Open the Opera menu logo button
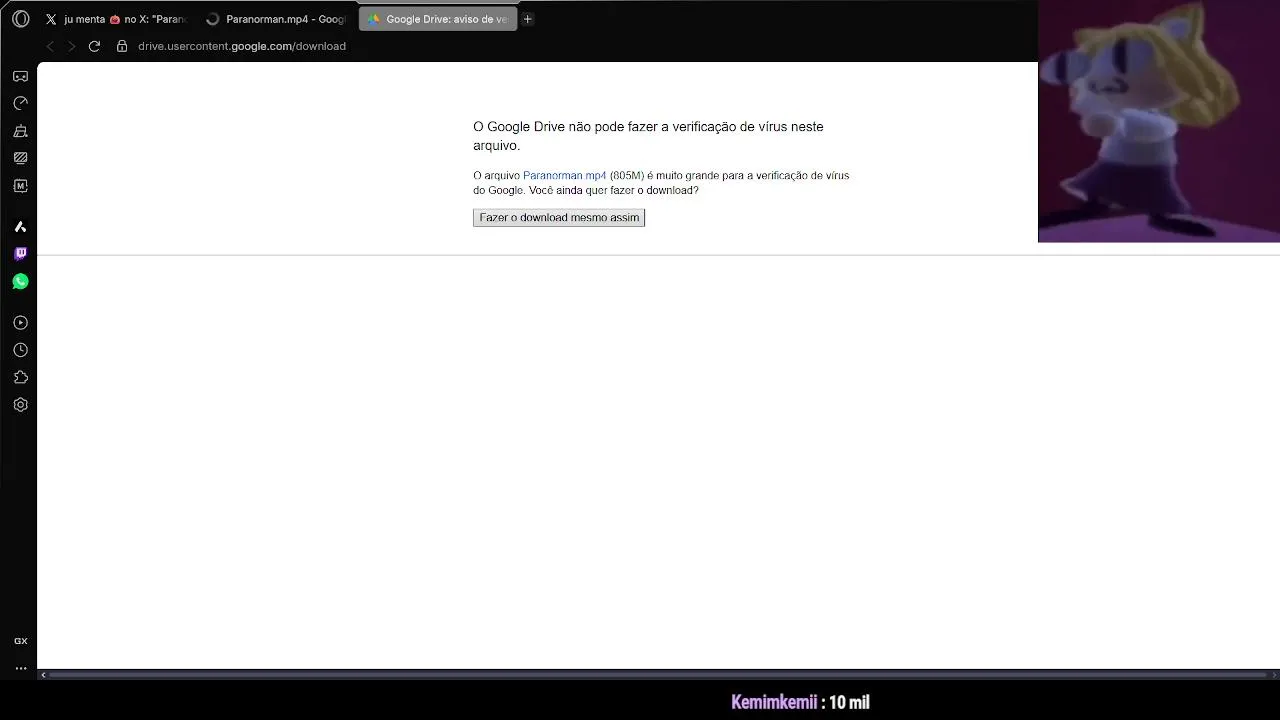Viewport: 1280px width, 720px height. [20, 19]
